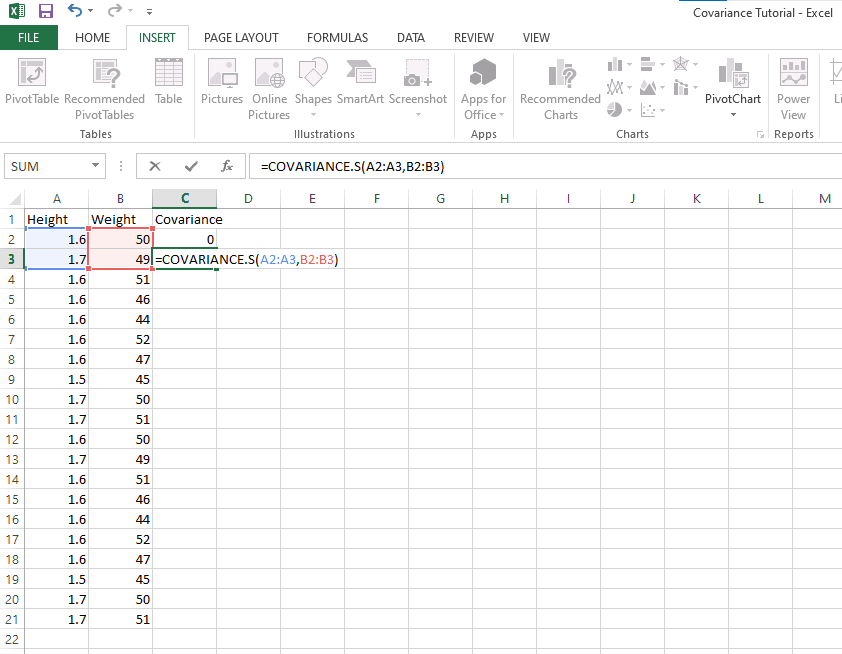Viewport: 842px width, 654px height.
Task: Open the PivotChart dropdown arrow
Action: point(733,115)
